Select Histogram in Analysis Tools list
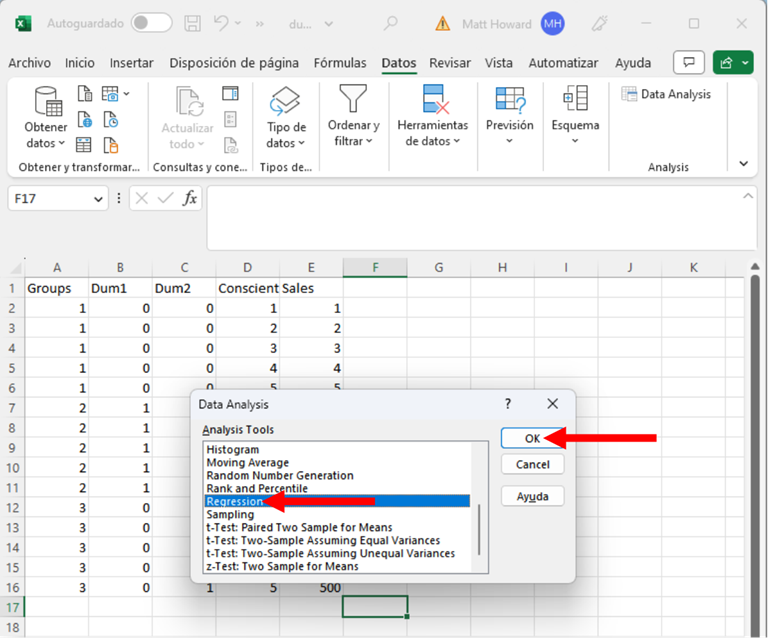The image size is (768, 638). (233, 450)
